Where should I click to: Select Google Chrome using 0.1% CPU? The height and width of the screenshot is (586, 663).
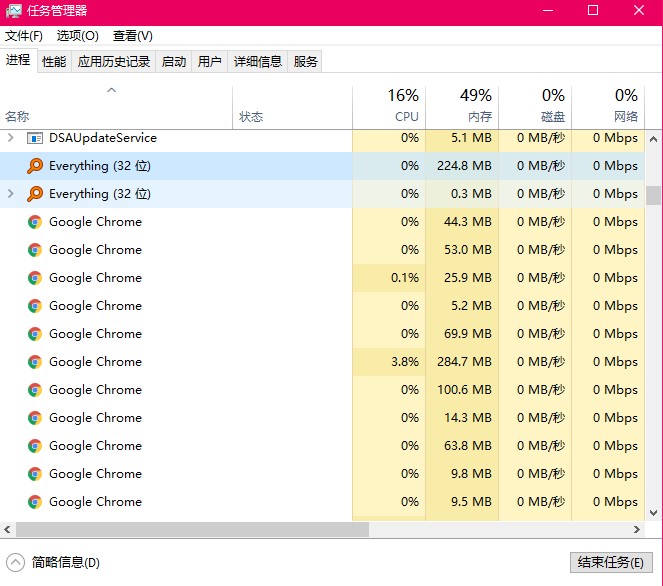[96, 278]
